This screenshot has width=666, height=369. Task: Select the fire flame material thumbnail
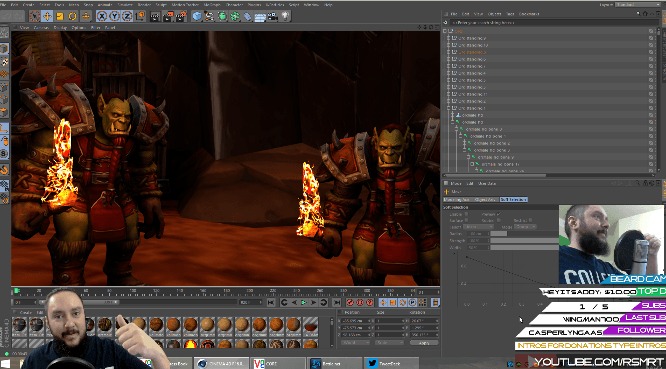tap(190, 344)
